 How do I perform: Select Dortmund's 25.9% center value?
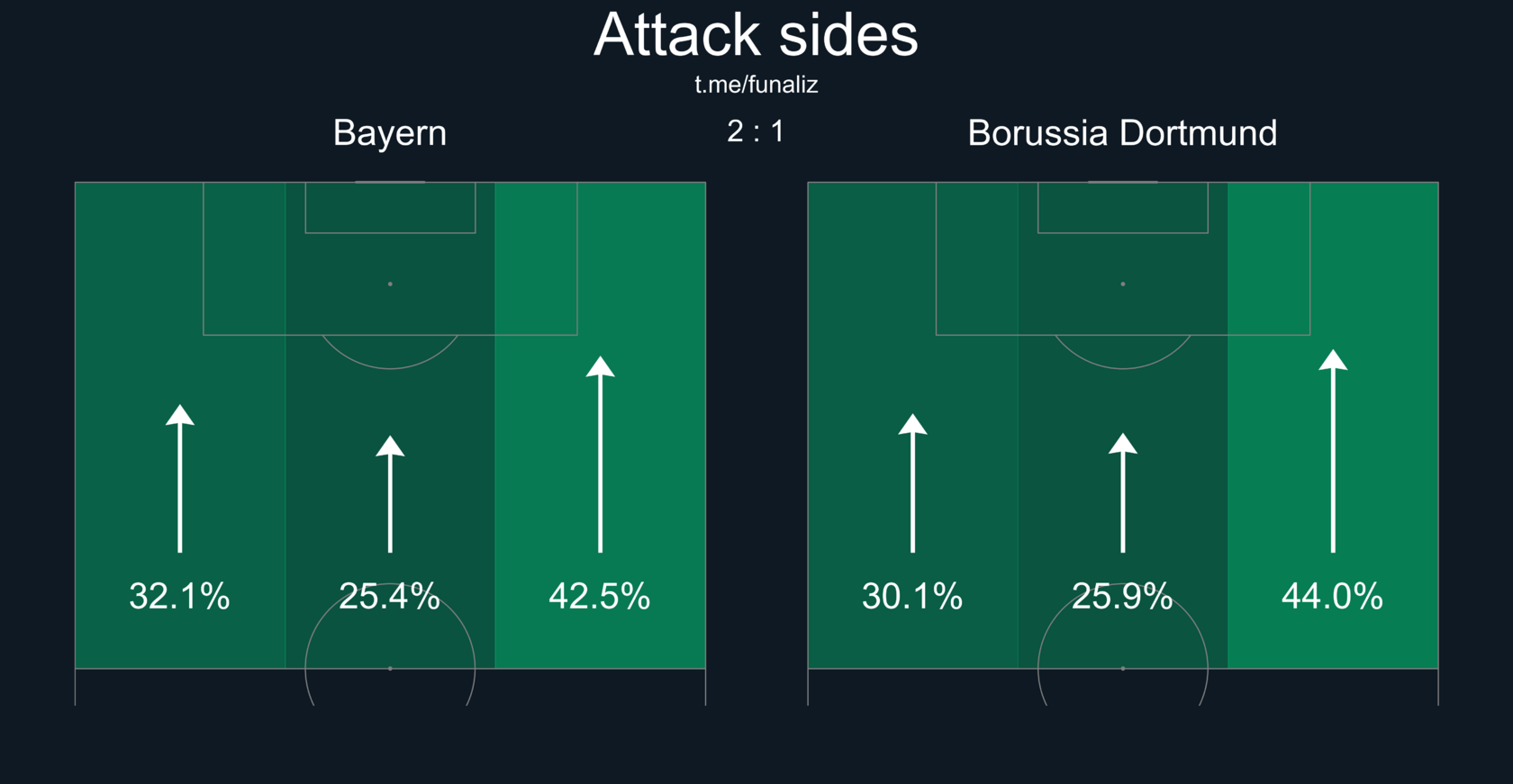click(x=1122, y=596)
